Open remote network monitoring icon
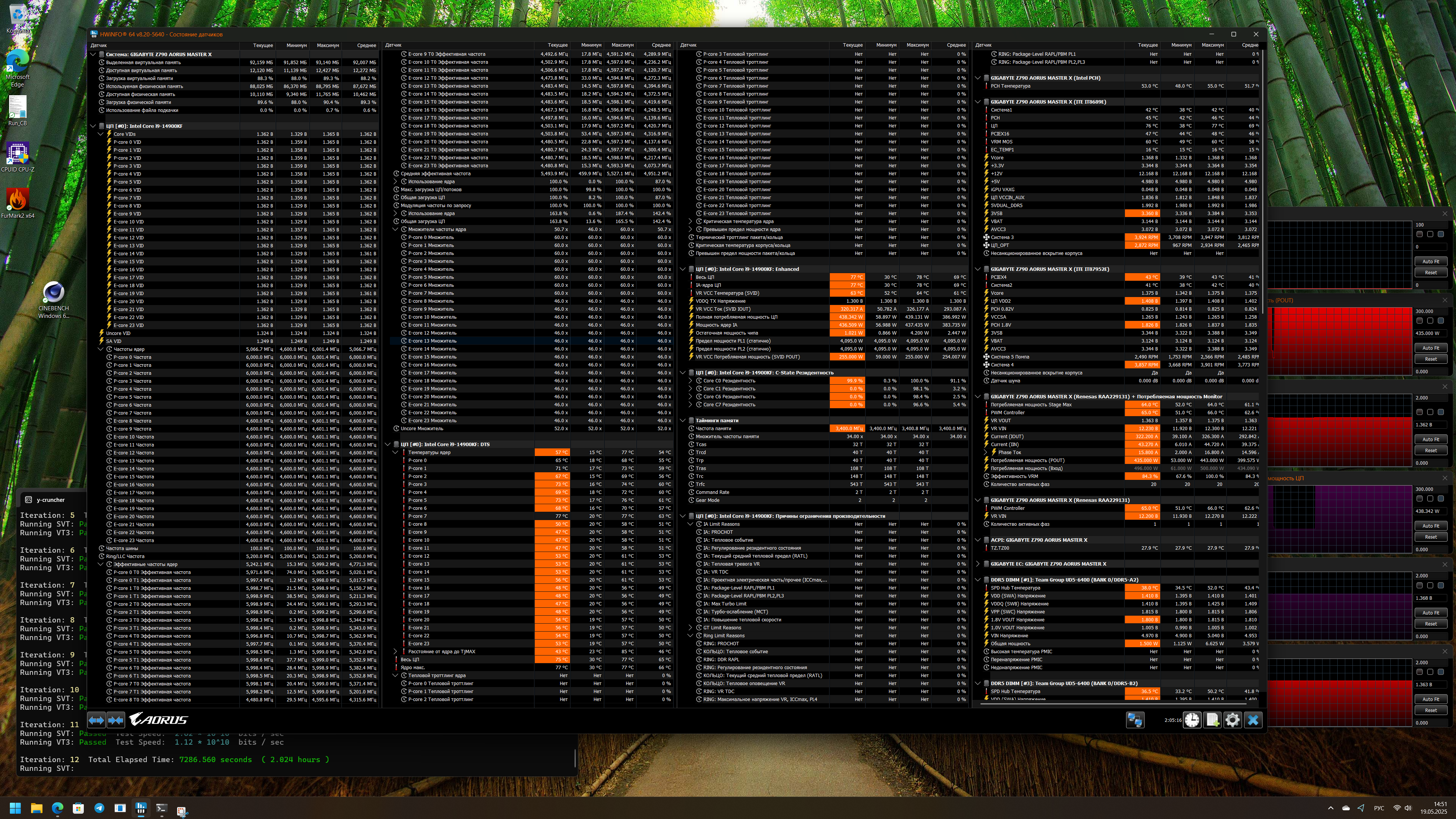The image size is (1456, 819). (1135, 720)
